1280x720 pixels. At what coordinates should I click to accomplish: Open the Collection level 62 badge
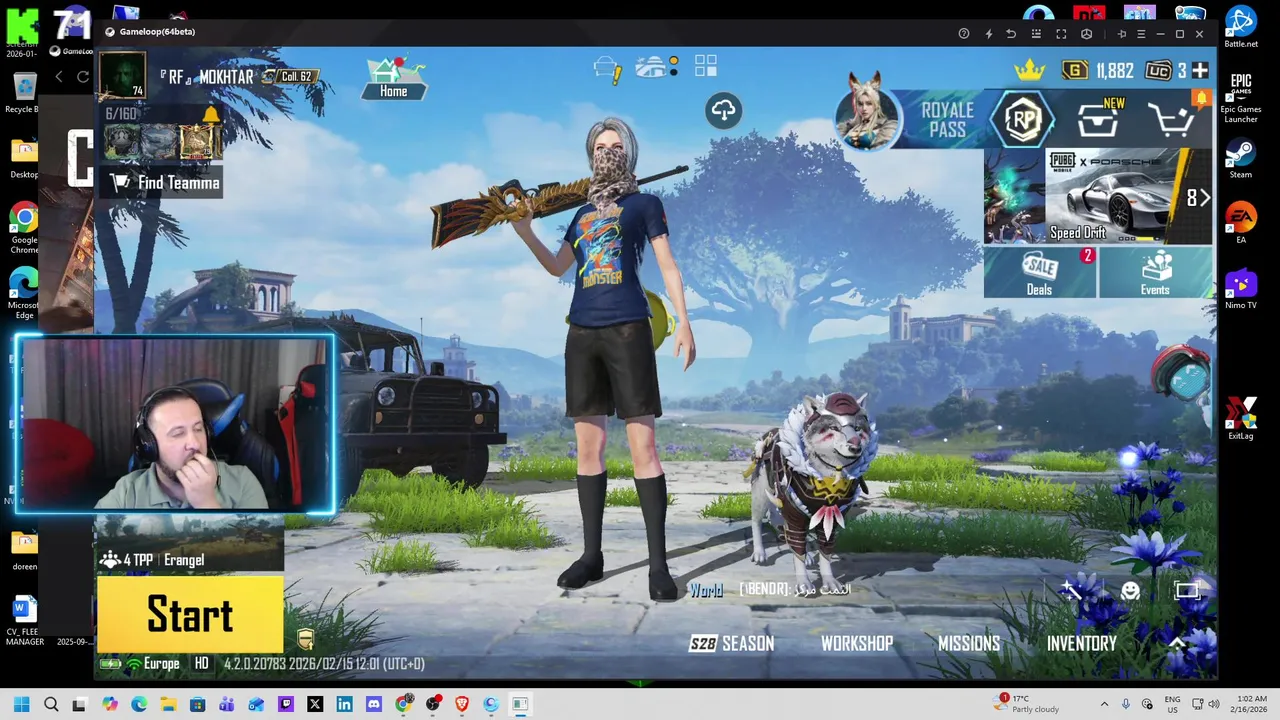290,76
